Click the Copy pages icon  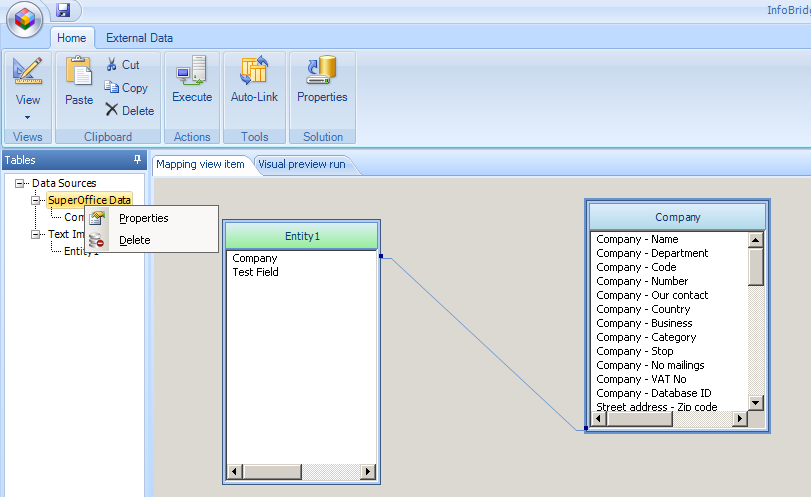point(111,87)
